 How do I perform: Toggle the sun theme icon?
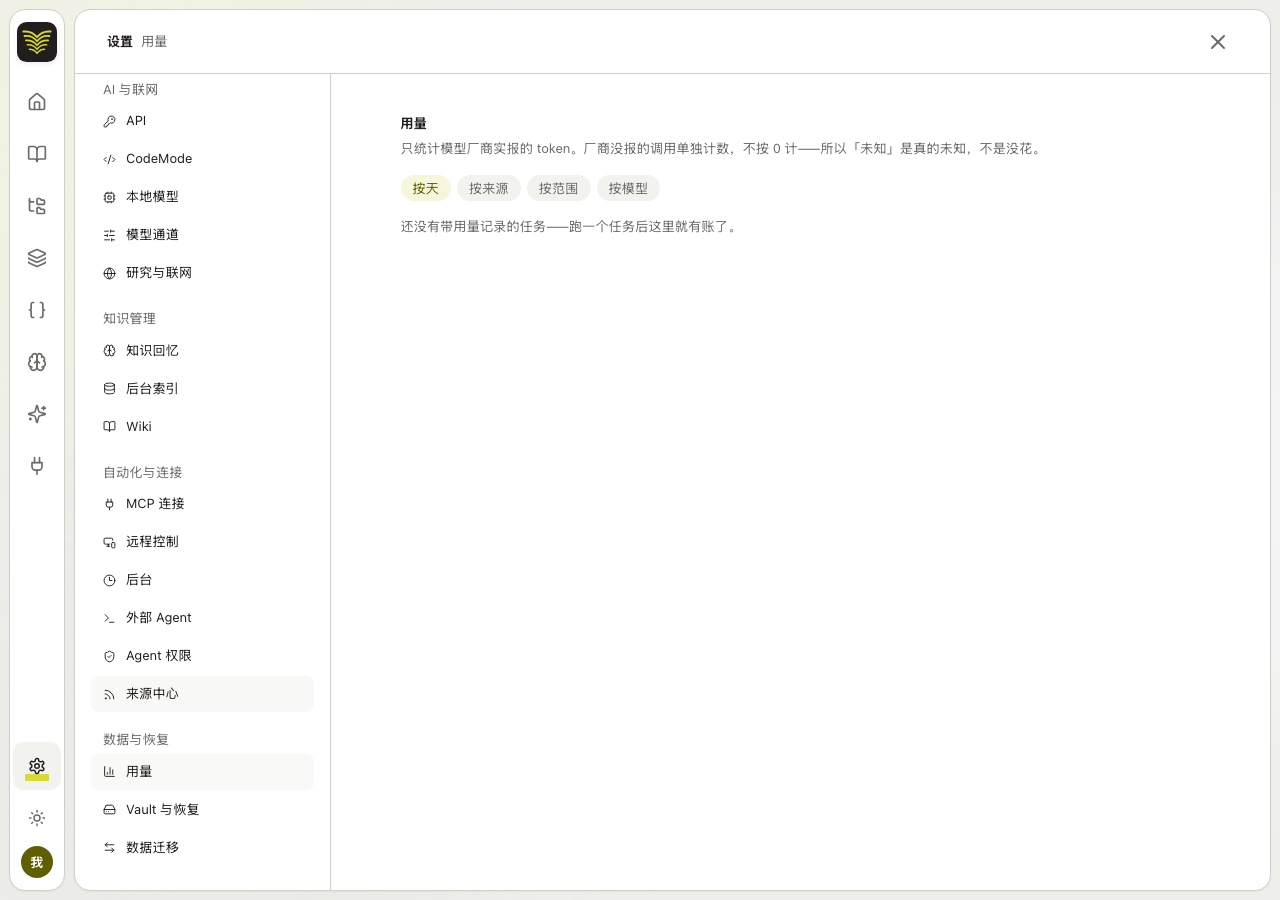(x=37, y=818)
